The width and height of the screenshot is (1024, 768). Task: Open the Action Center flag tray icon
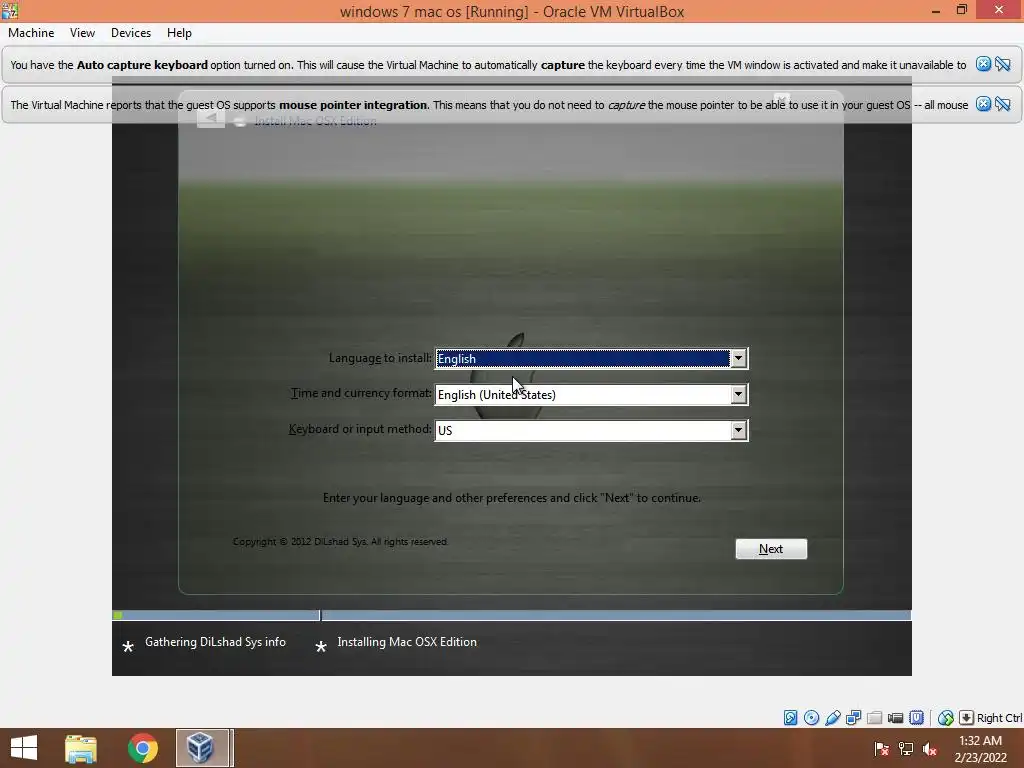pyautogui.click(x=881, y=749)
